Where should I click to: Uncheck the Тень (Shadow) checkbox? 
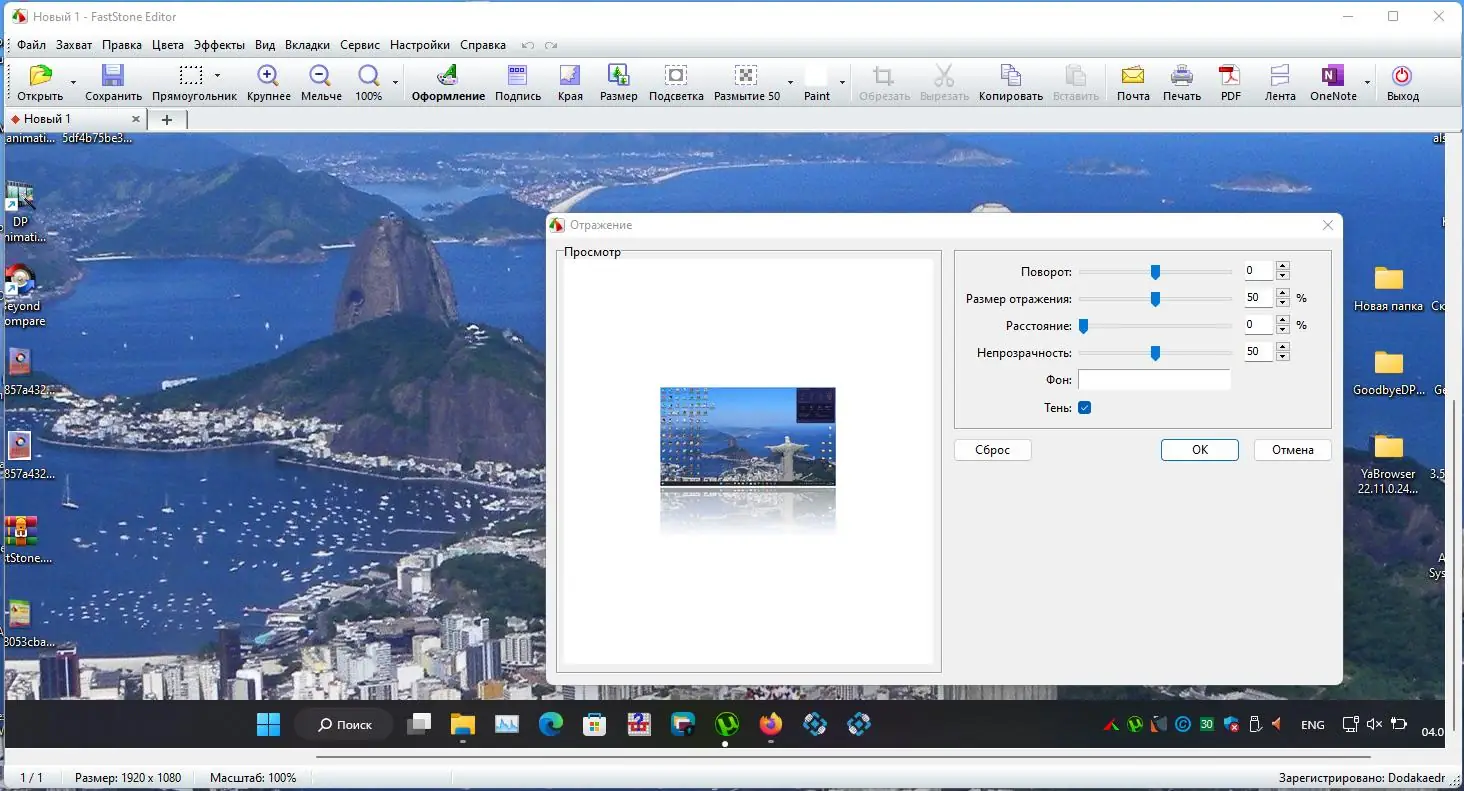pyautogui.click(x=1084, y=408)
